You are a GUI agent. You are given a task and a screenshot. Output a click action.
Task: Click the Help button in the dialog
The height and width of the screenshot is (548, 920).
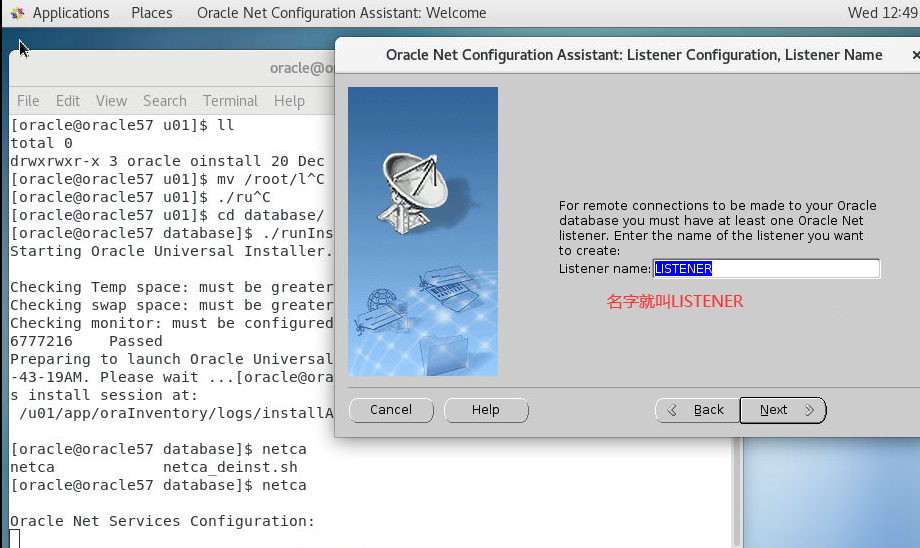point(486,410)
